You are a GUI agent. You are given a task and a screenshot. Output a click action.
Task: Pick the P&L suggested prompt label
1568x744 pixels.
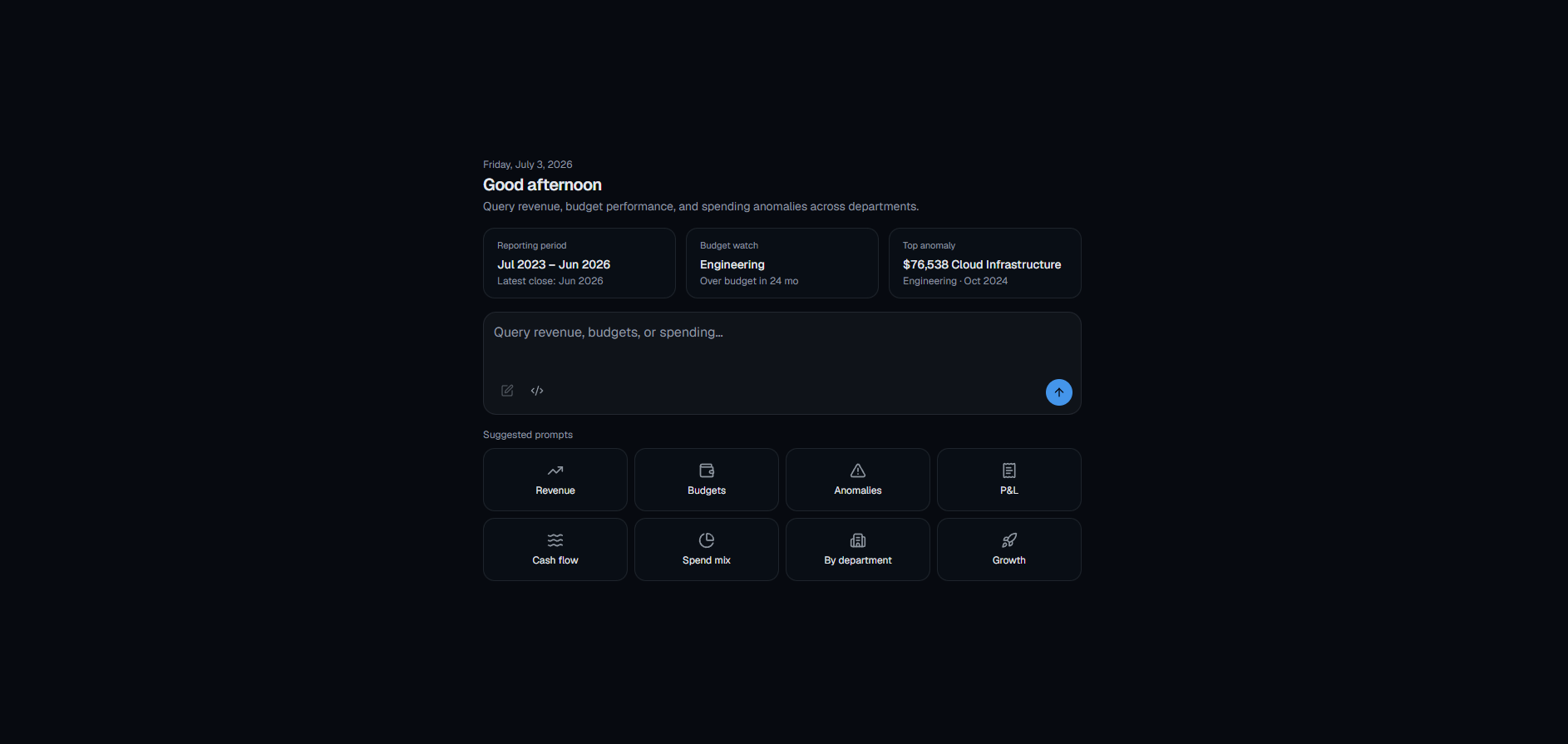click(1009, 490)
